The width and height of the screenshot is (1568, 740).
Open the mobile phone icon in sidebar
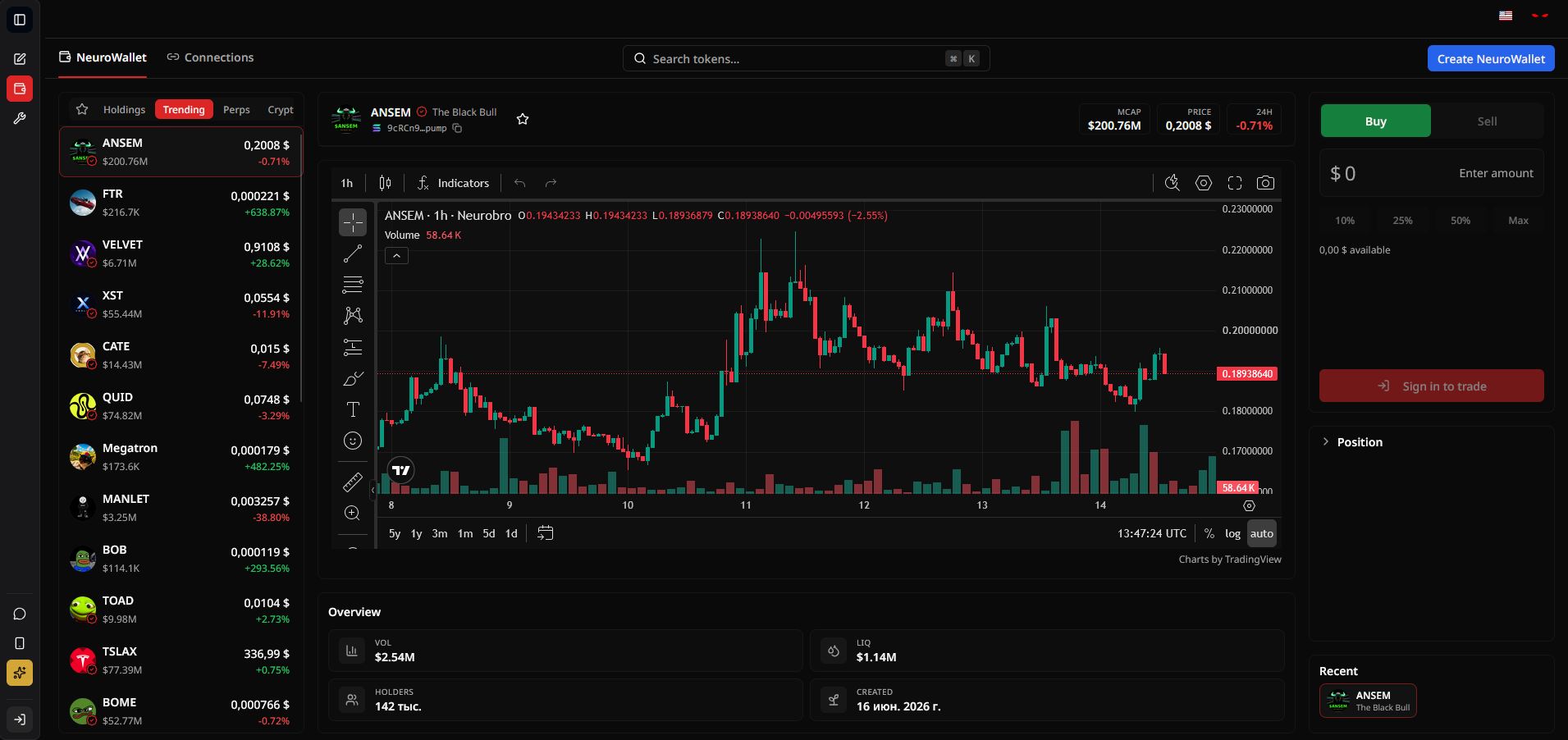[20, 643]
